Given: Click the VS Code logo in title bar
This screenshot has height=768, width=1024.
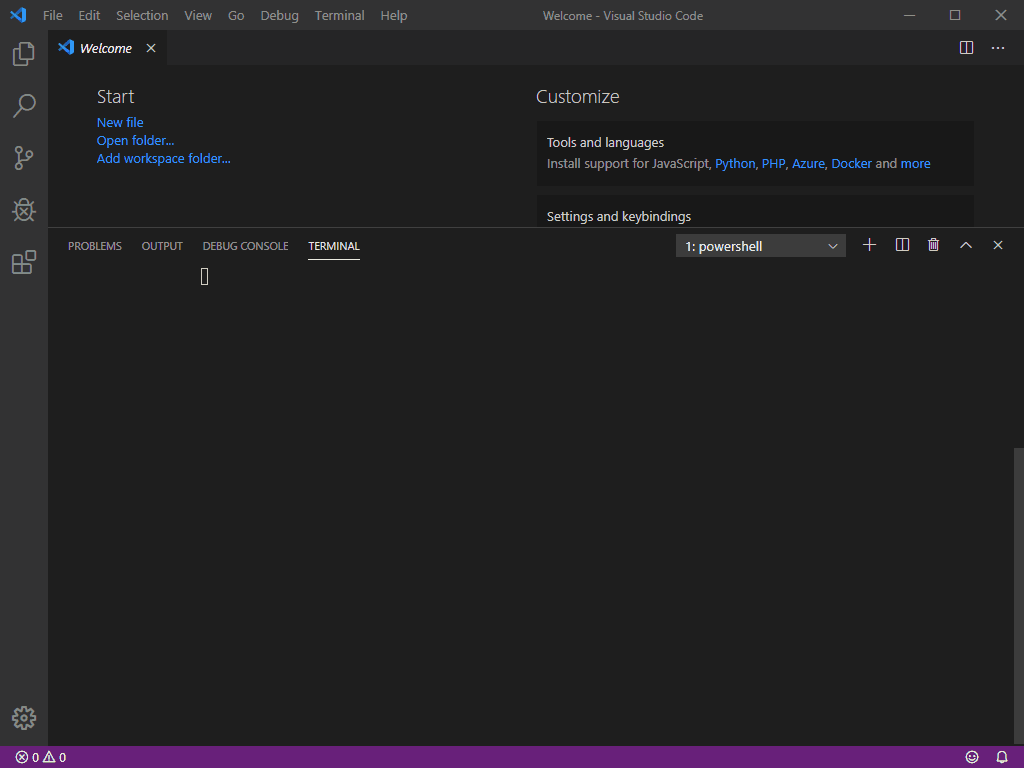Looking at the screenshot, I should [18, 15].
